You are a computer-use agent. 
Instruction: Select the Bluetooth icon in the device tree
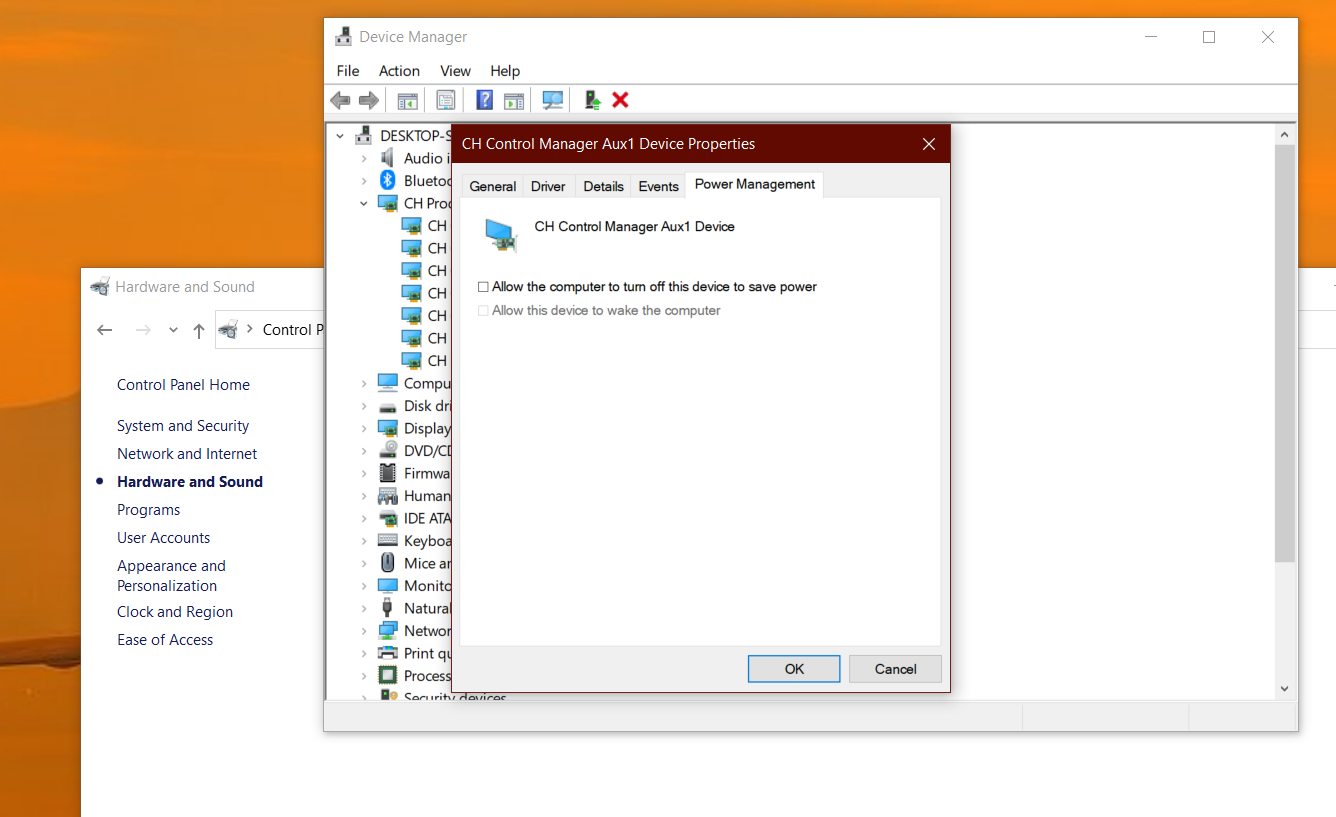pos(388,181)
